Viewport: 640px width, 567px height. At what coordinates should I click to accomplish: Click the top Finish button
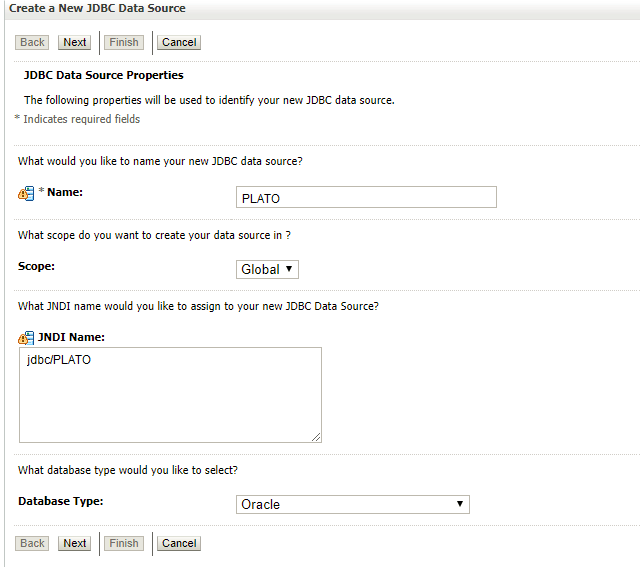point(124,42)
